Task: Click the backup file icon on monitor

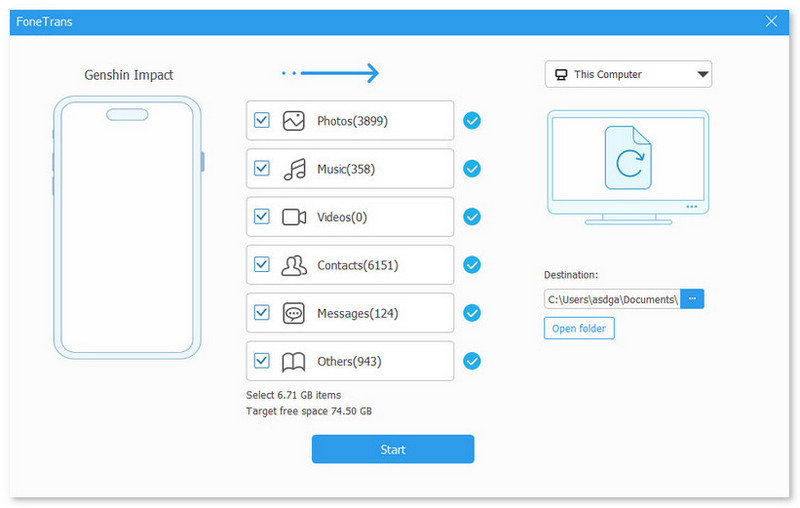Action: click(628, 158)
